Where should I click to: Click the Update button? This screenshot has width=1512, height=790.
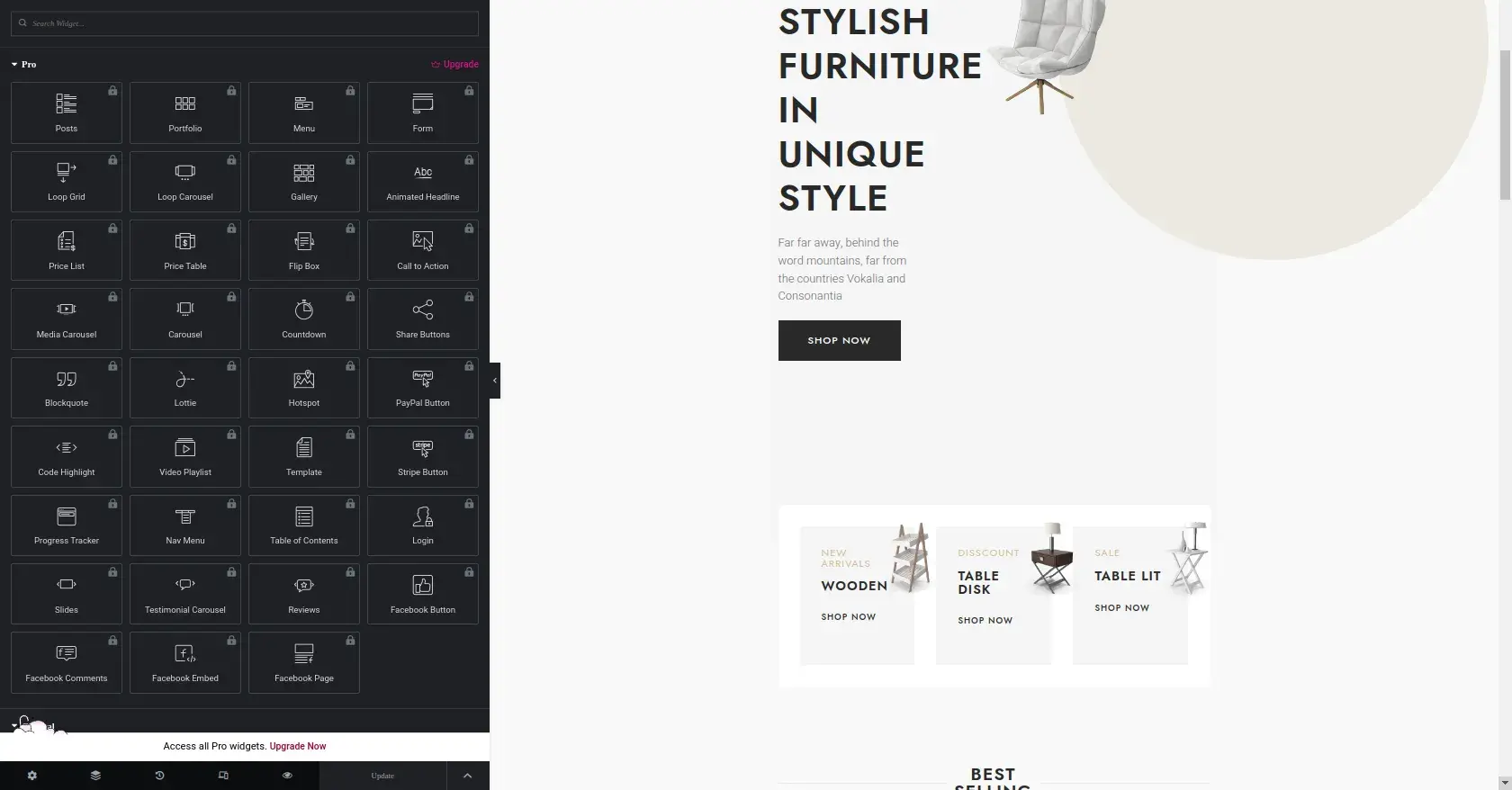[x=382, y=776]
